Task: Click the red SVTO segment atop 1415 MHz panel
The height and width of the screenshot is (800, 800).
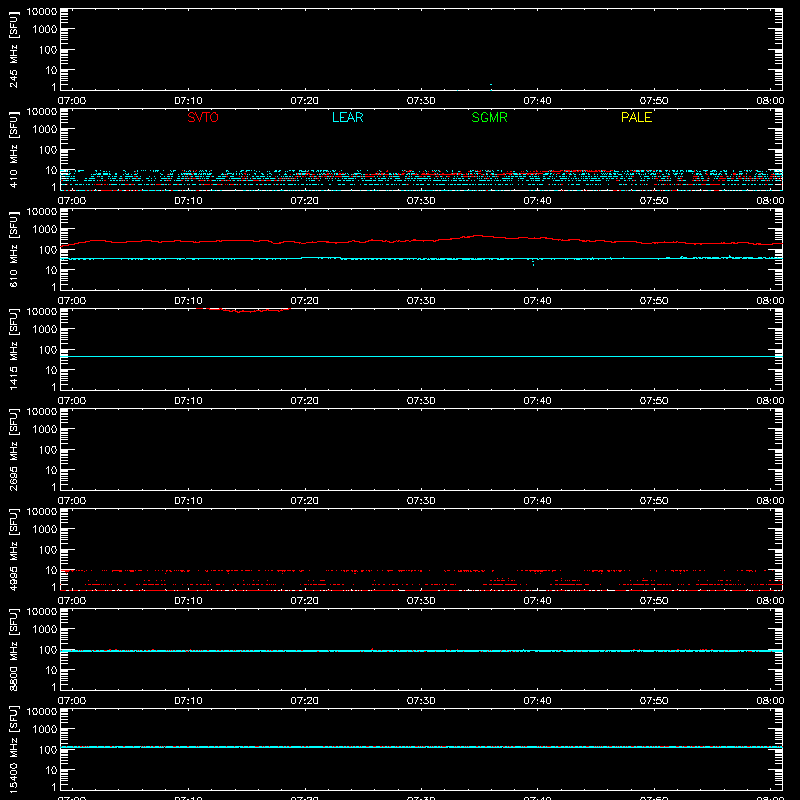Action: pyautogui.click(x=244, y=310)
